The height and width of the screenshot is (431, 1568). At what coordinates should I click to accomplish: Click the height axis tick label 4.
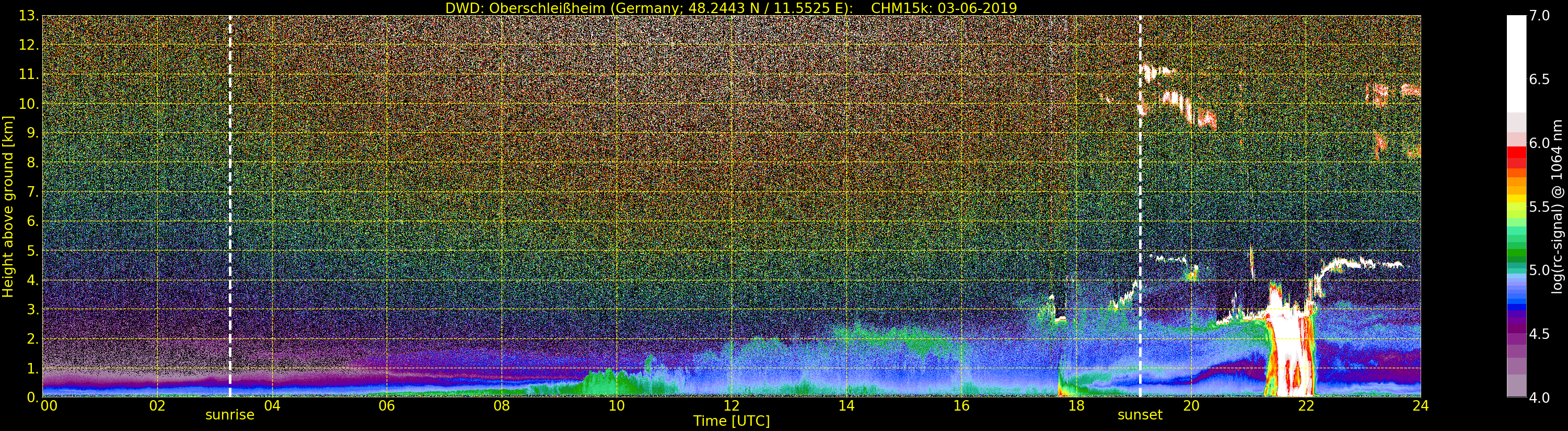click(x=33, y=280)
